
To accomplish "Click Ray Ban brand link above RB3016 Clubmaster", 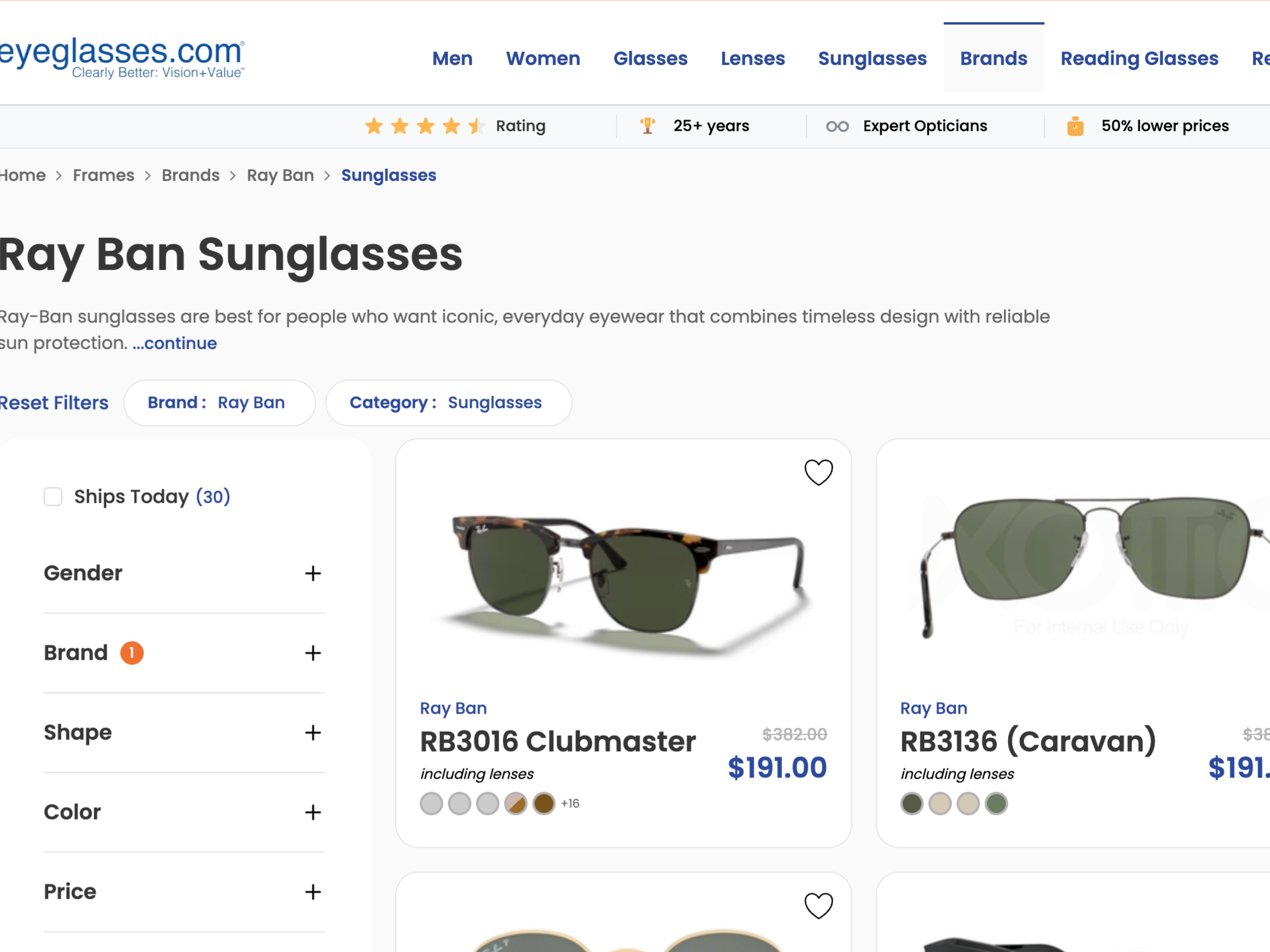I will point(454,708).
